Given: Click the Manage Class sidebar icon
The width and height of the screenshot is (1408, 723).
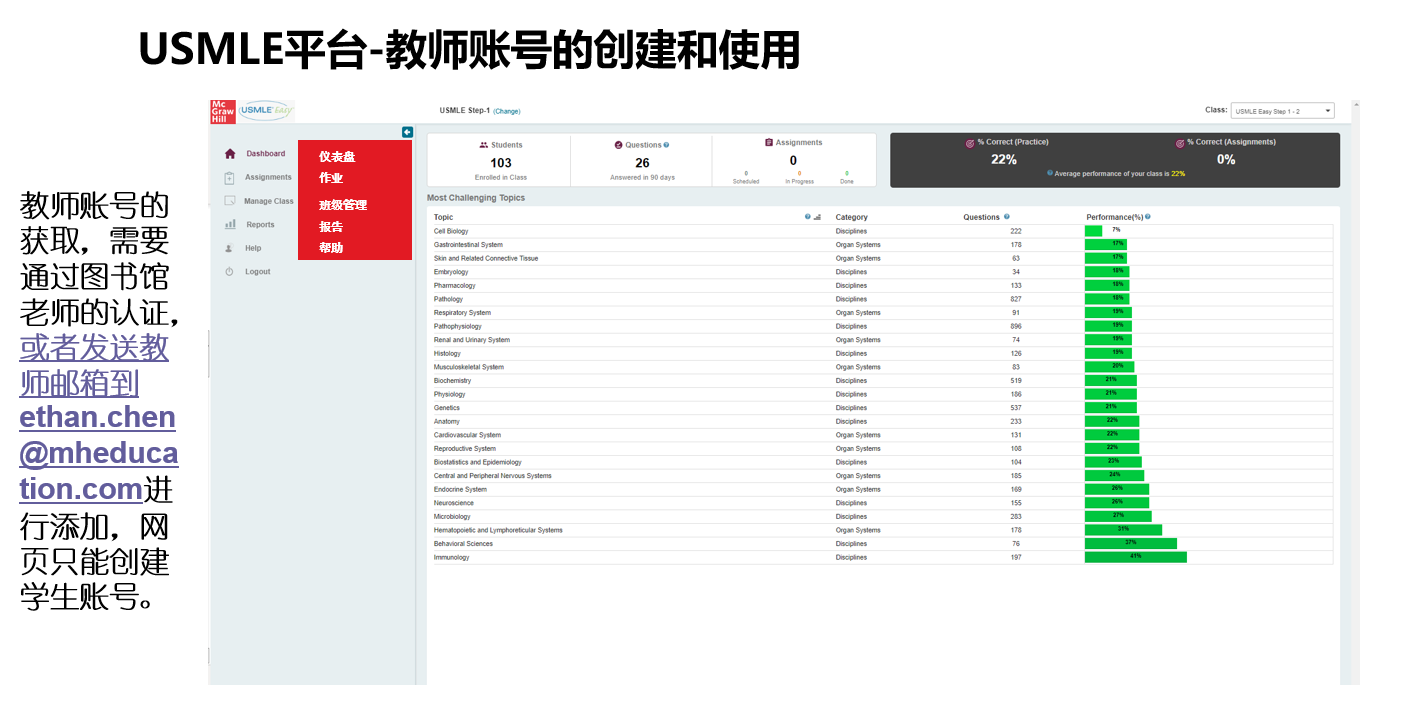Looking at the screenshot, I should pos(230,201).
